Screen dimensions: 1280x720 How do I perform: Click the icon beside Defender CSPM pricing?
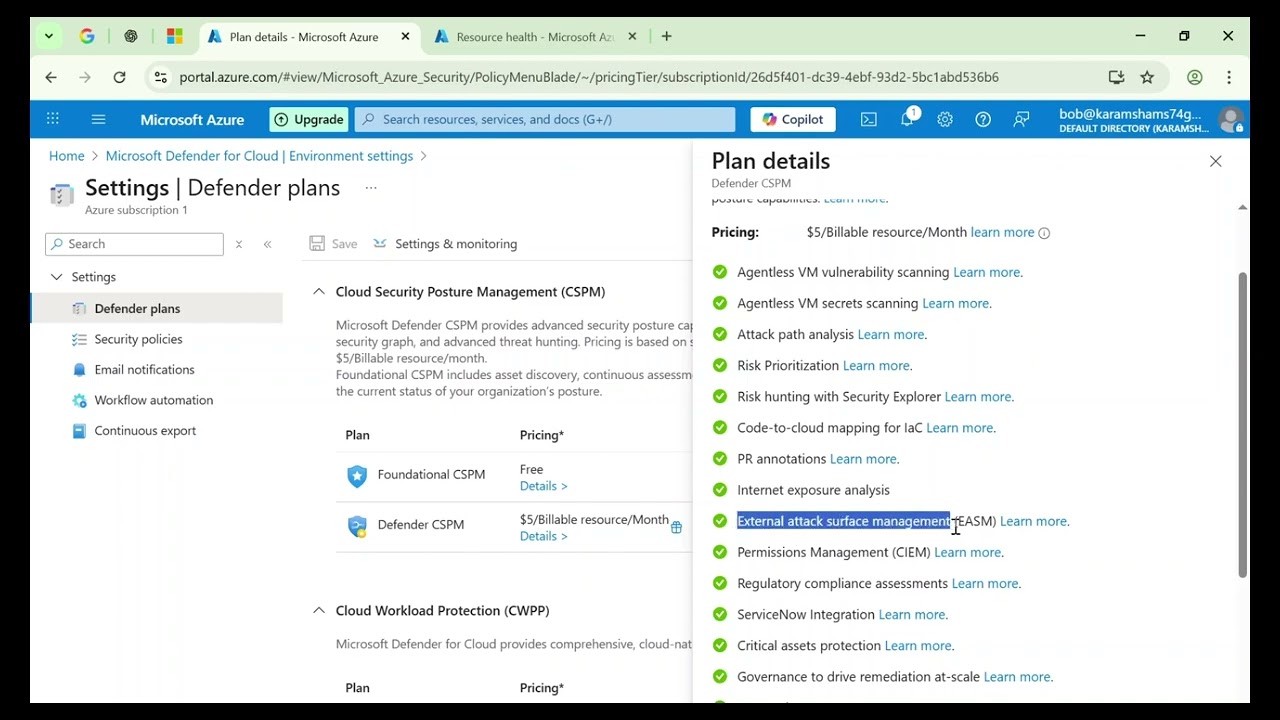point(676,527)
